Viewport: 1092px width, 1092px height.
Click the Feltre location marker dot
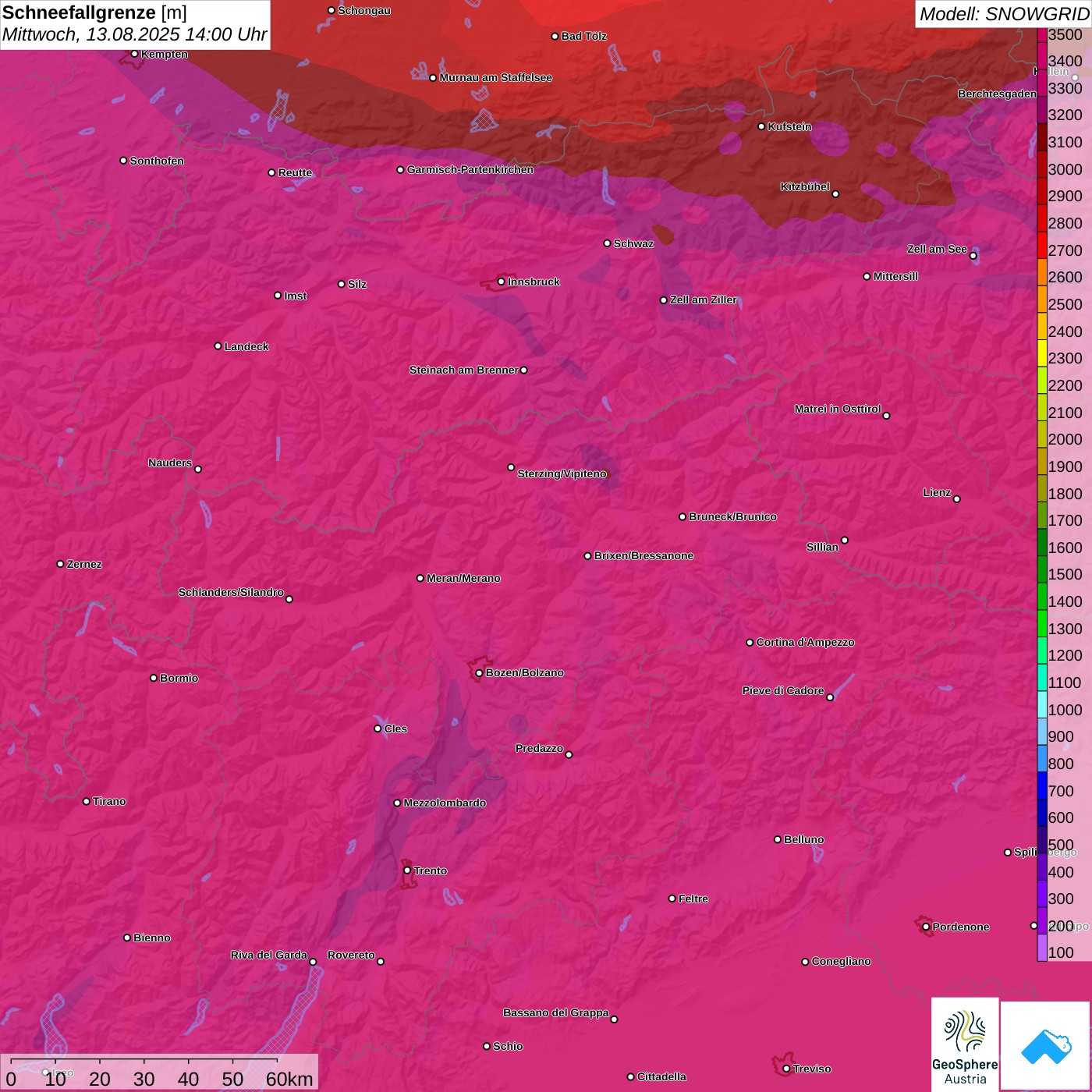(672, 899)
